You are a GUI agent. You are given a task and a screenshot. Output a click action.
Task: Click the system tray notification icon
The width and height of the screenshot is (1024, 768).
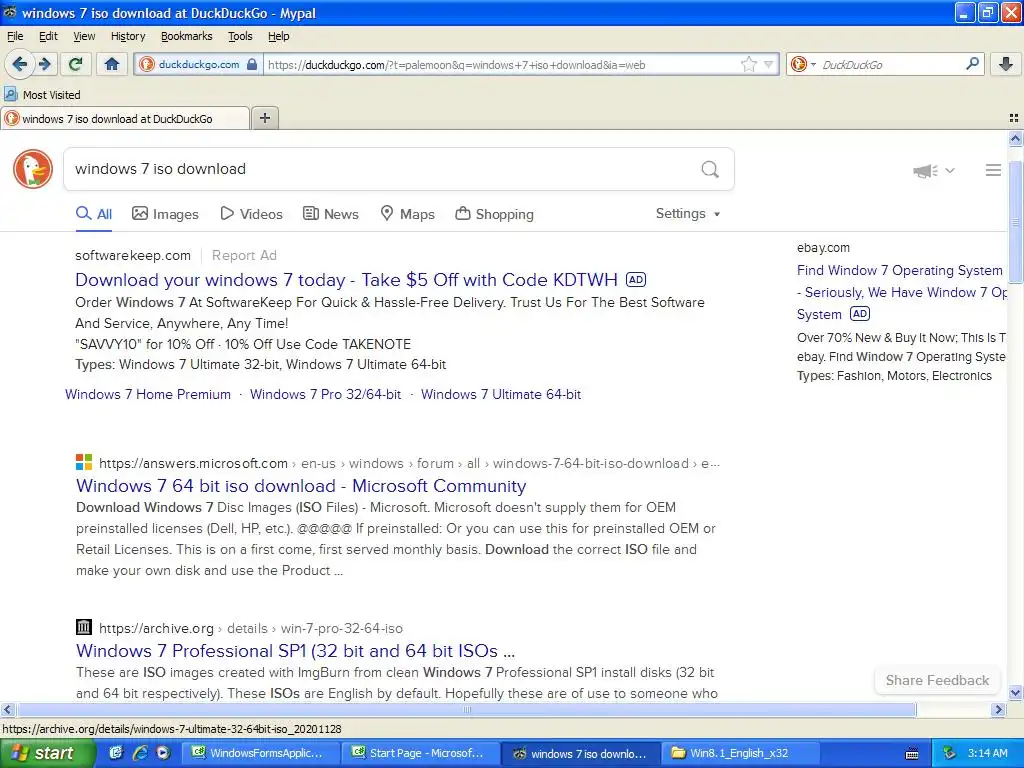click(x=950, y=753)
